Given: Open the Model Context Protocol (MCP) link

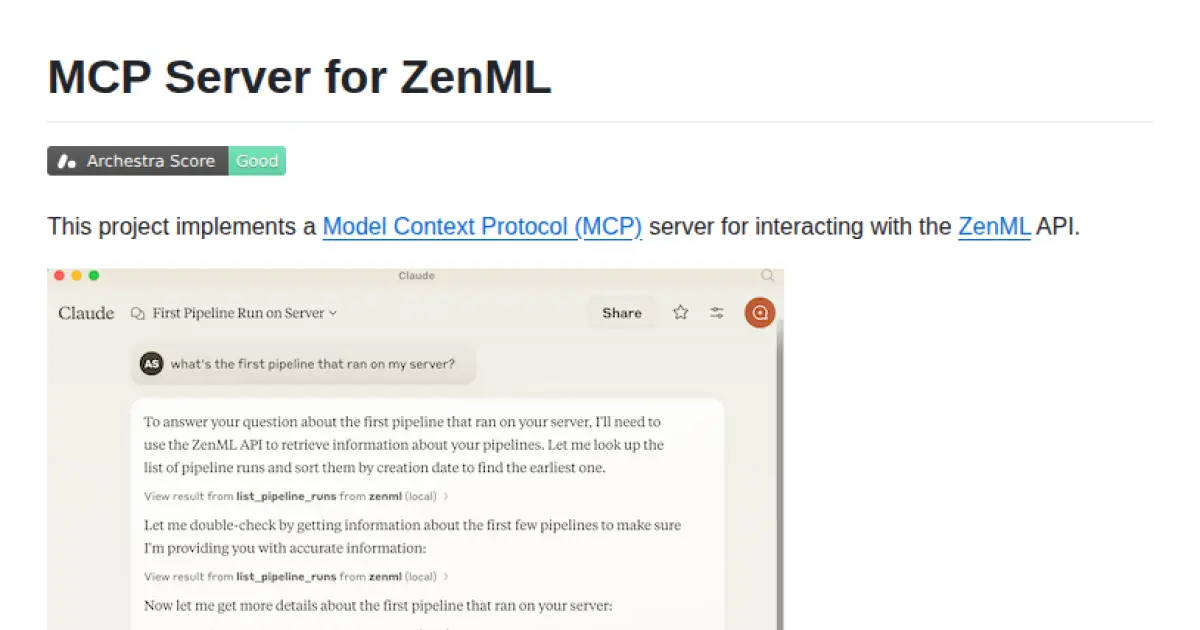Looking at the screenshot, I should (x=481, y=226).
